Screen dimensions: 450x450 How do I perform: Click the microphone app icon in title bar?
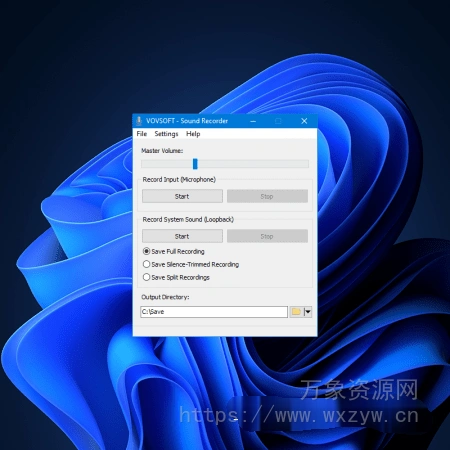click(139, 121)
